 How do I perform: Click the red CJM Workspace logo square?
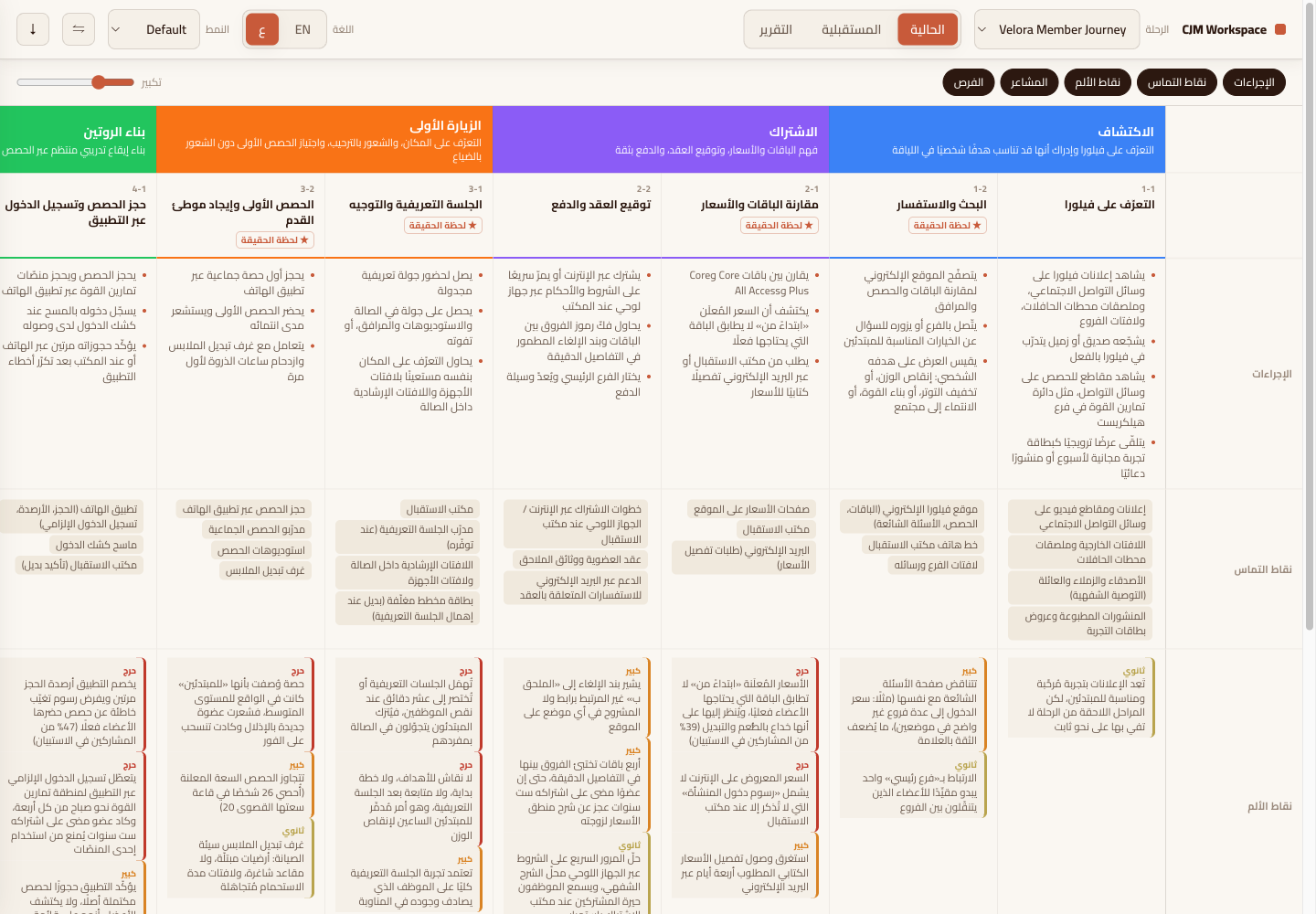point(1280,29)
